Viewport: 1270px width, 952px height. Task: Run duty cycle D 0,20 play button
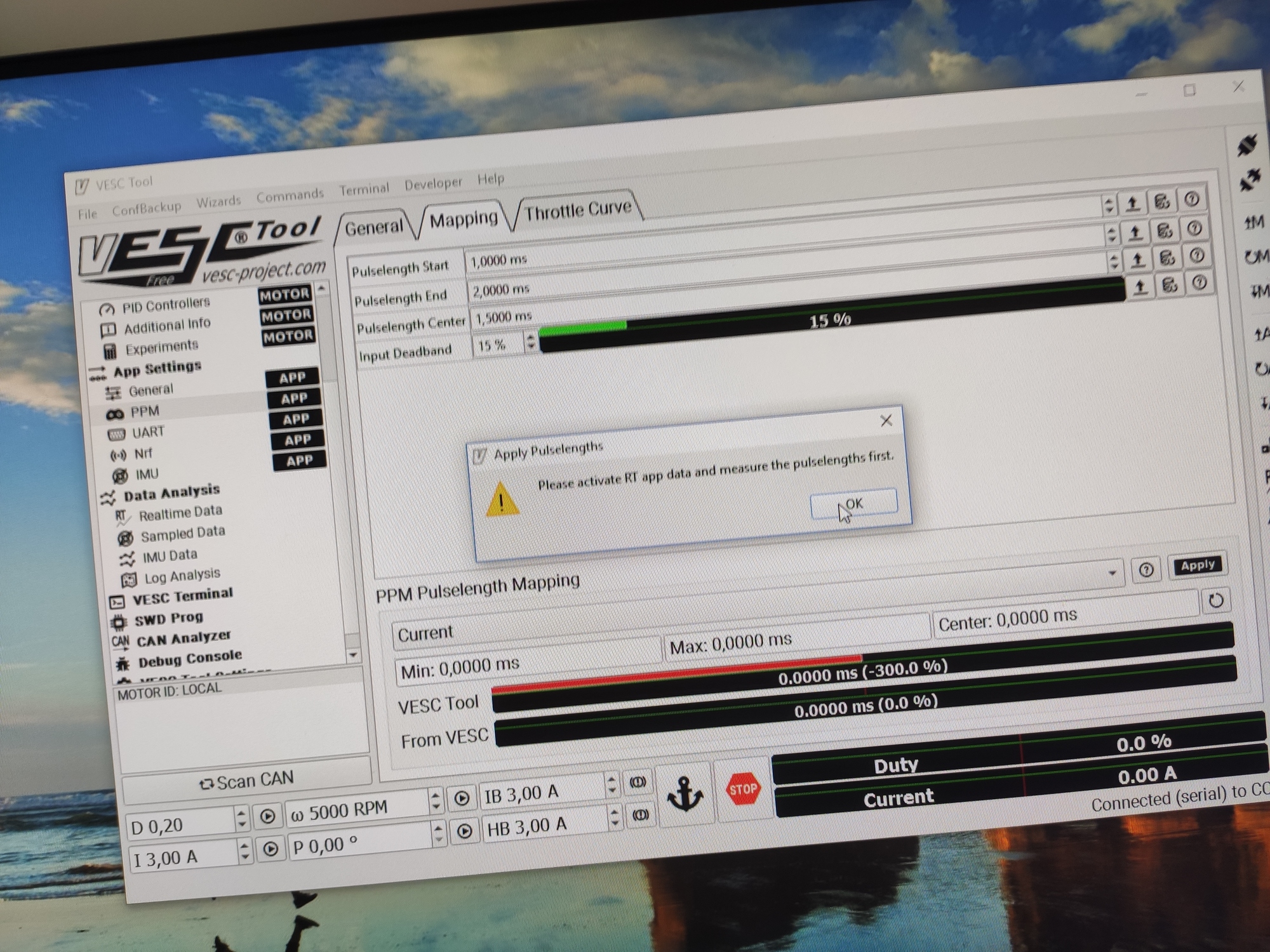click(267, 816)
